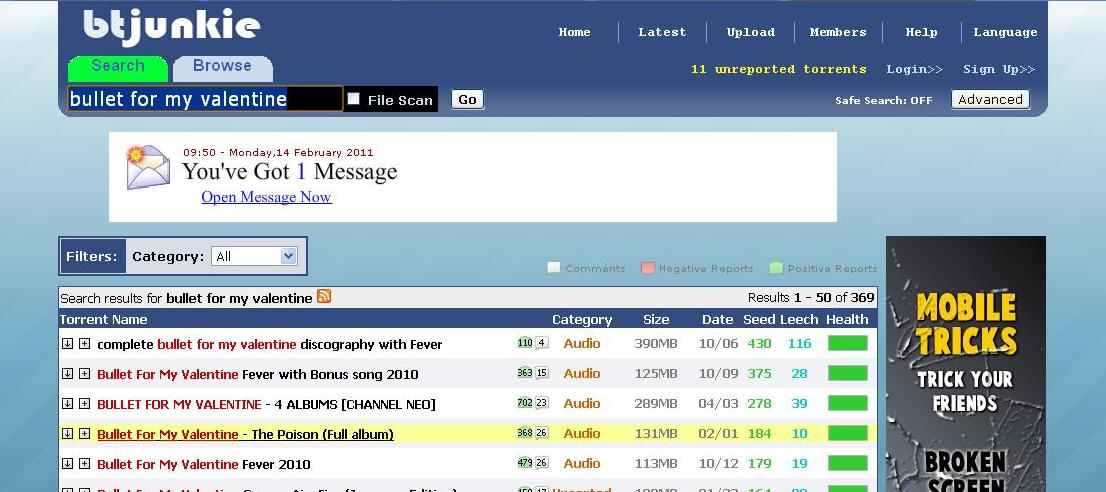Open comments badge 23 on 4 ALBUMS row
Screen dimensions: 1106x492
(542, 403)
